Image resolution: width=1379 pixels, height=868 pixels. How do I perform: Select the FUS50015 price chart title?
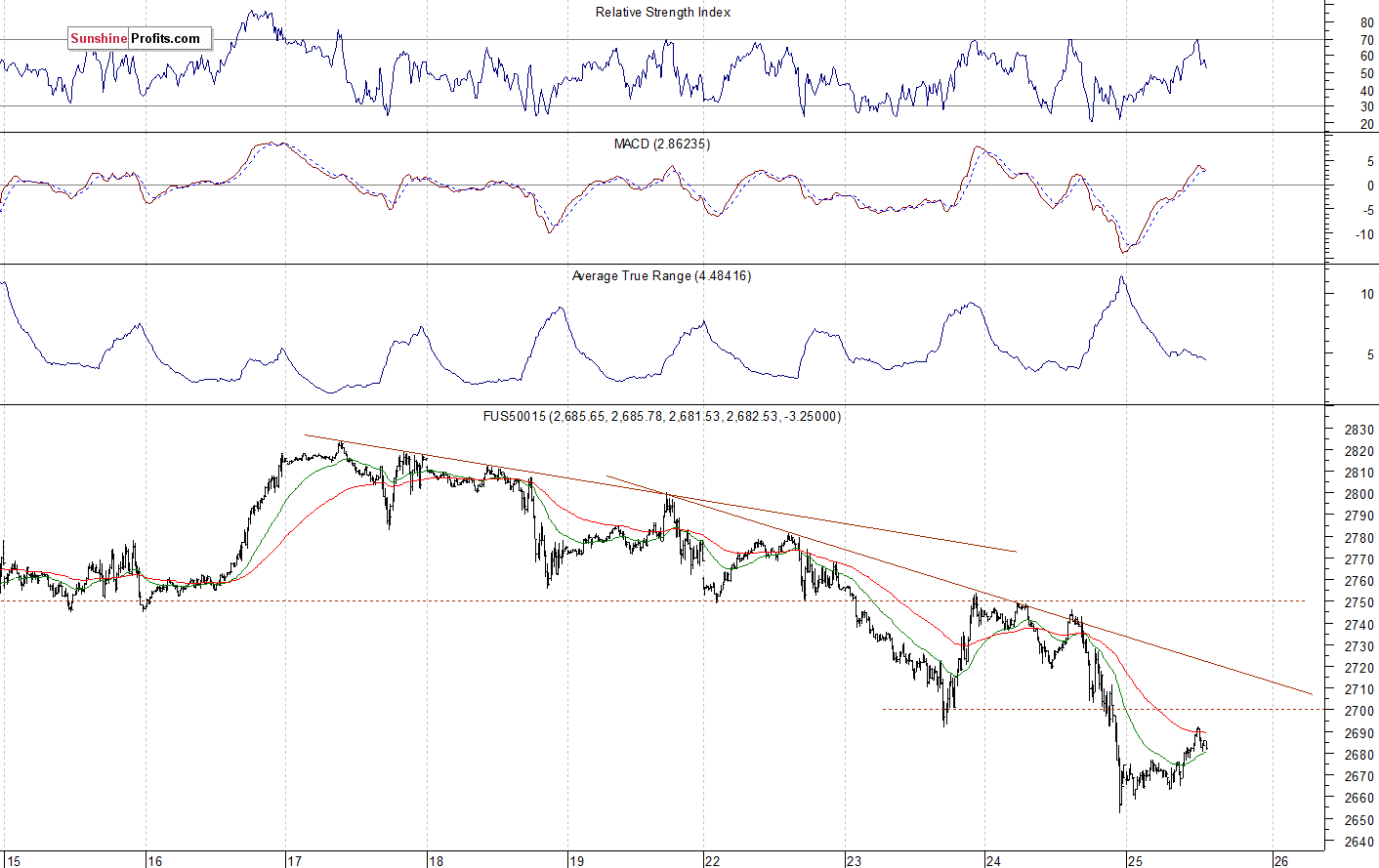point(662,416)
